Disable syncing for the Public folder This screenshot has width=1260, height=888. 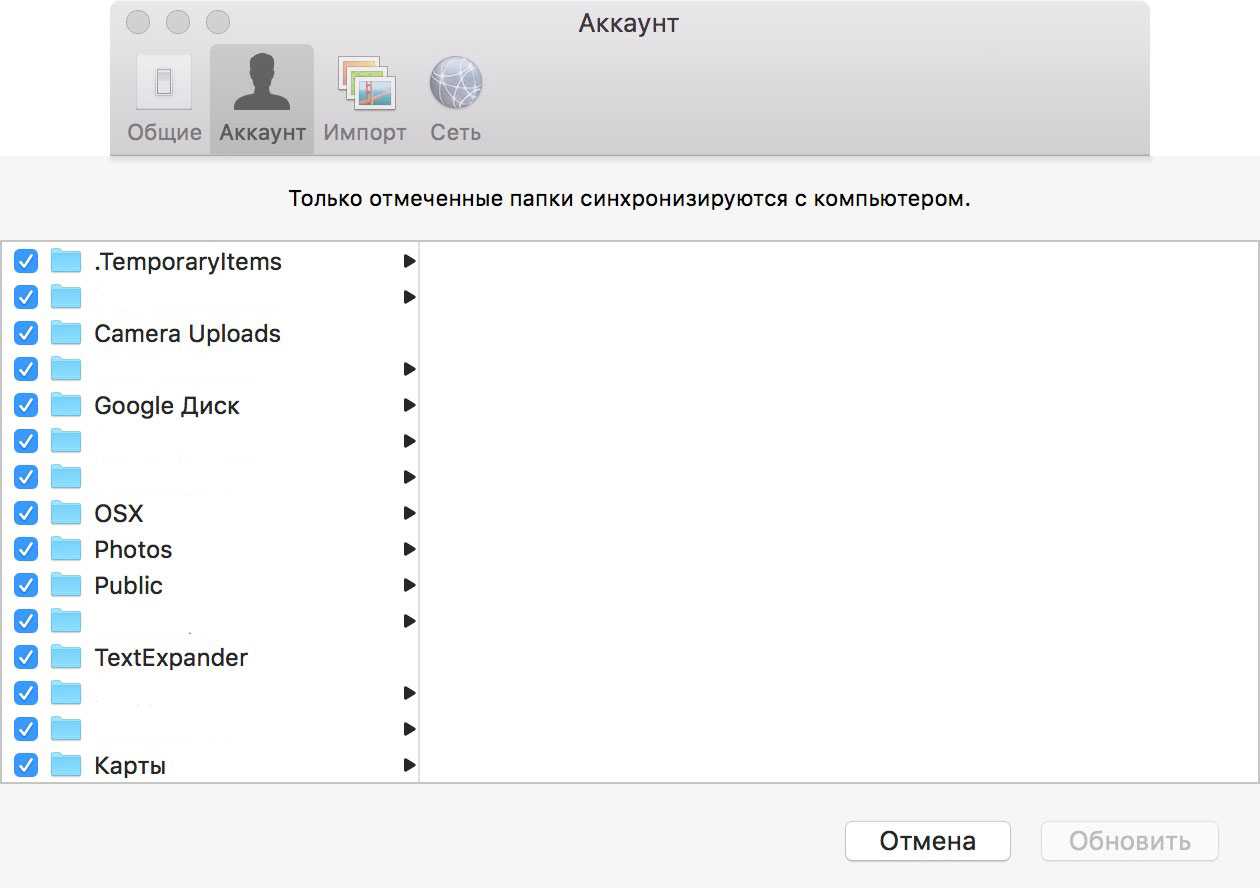coord(26,586)
